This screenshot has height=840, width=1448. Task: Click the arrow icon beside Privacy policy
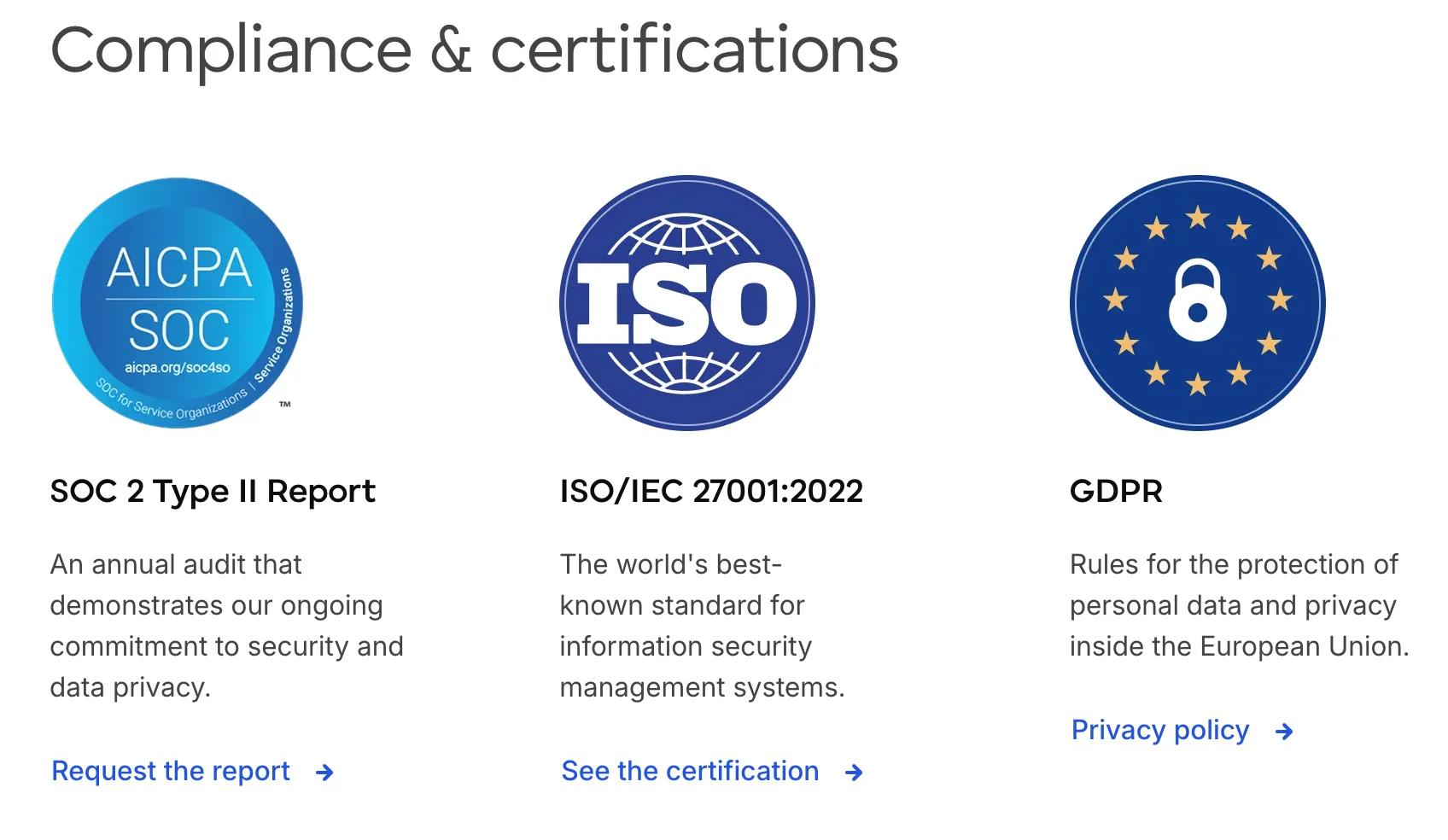tap(1284, 731)
